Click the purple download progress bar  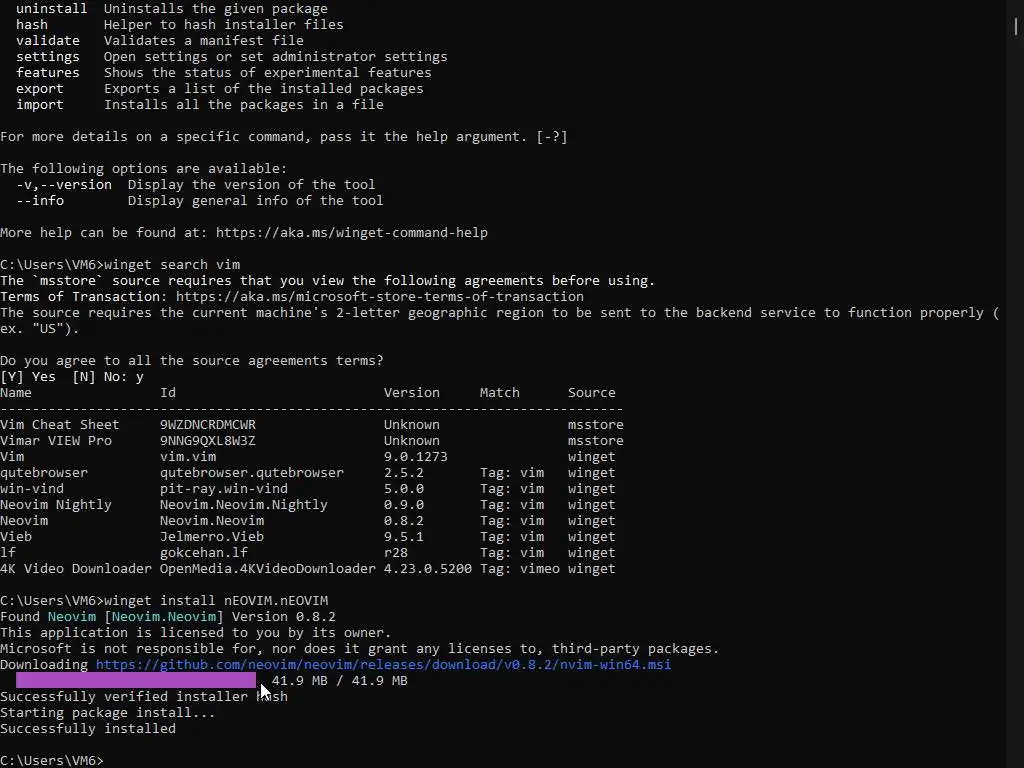click(x=136, y=680)
